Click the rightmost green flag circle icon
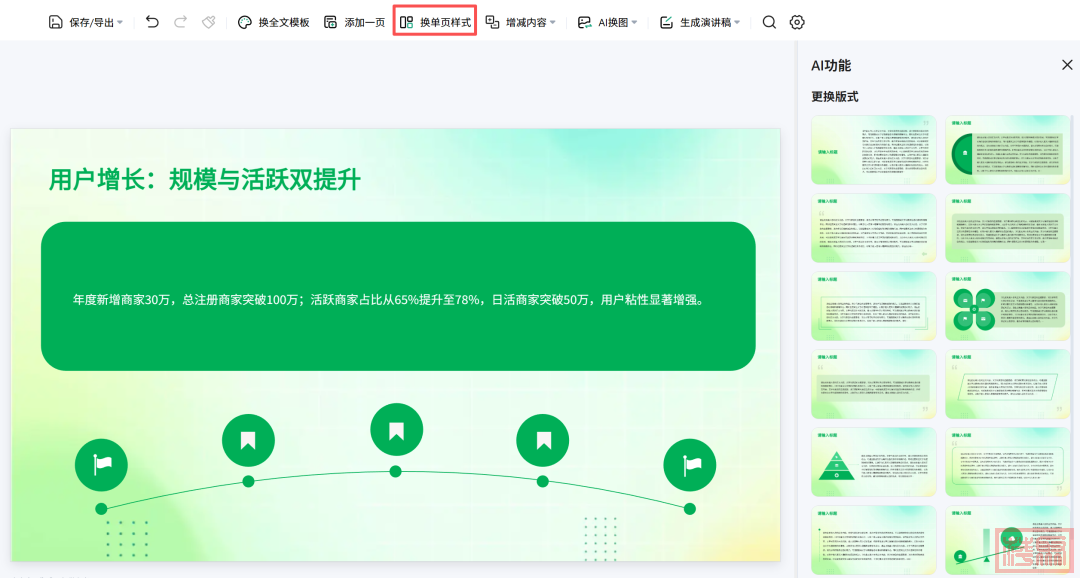This screenshot has height=578, width=1080. (690, 465)
